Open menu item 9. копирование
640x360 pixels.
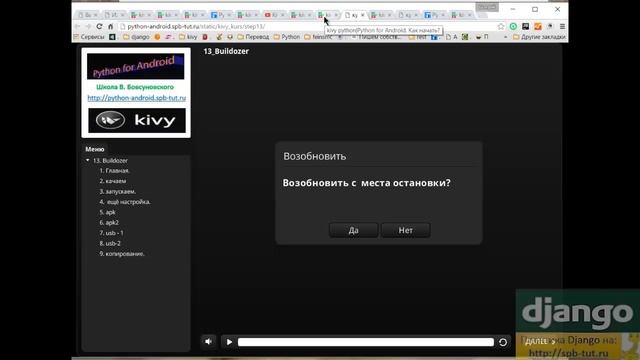(x=122, y=253)
